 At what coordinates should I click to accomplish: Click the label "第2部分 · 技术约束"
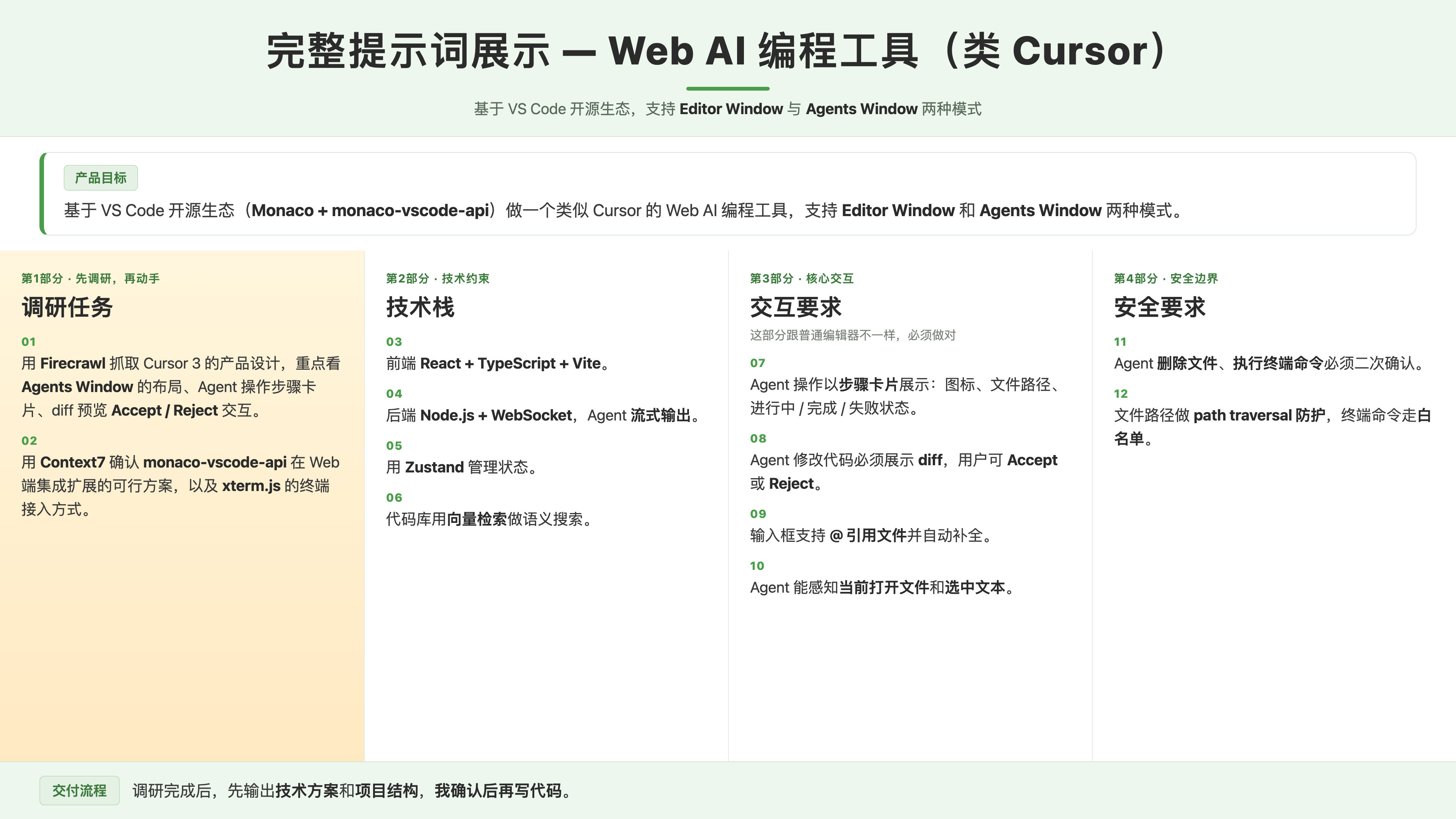click(x=438, y=278)
